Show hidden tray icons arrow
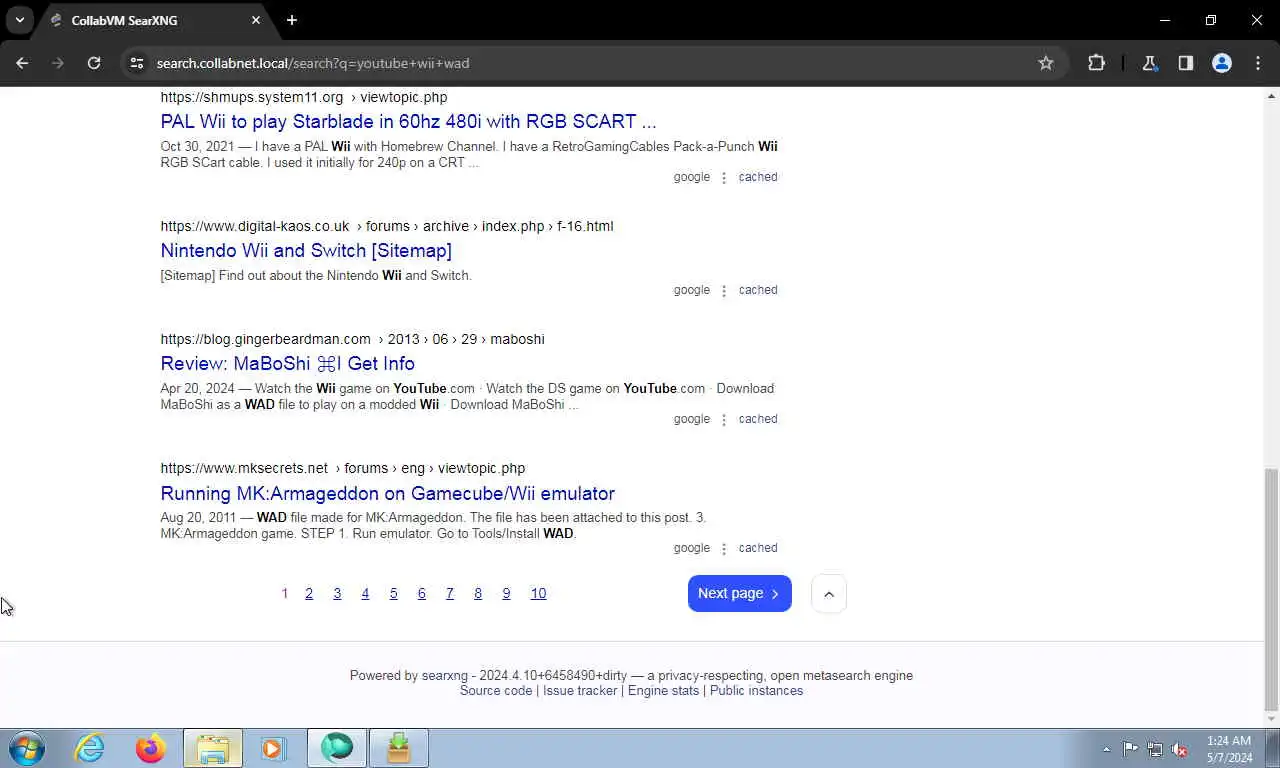Viewport: 1280px width, 768px height. point(1106,749)
